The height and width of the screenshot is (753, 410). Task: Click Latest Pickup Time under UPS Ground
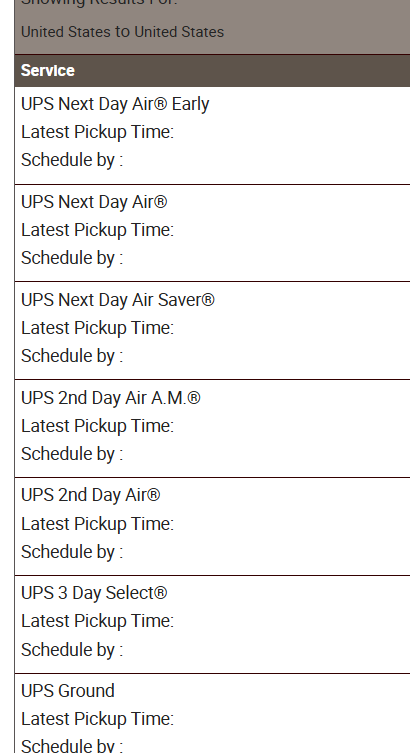tap(97, 719)
